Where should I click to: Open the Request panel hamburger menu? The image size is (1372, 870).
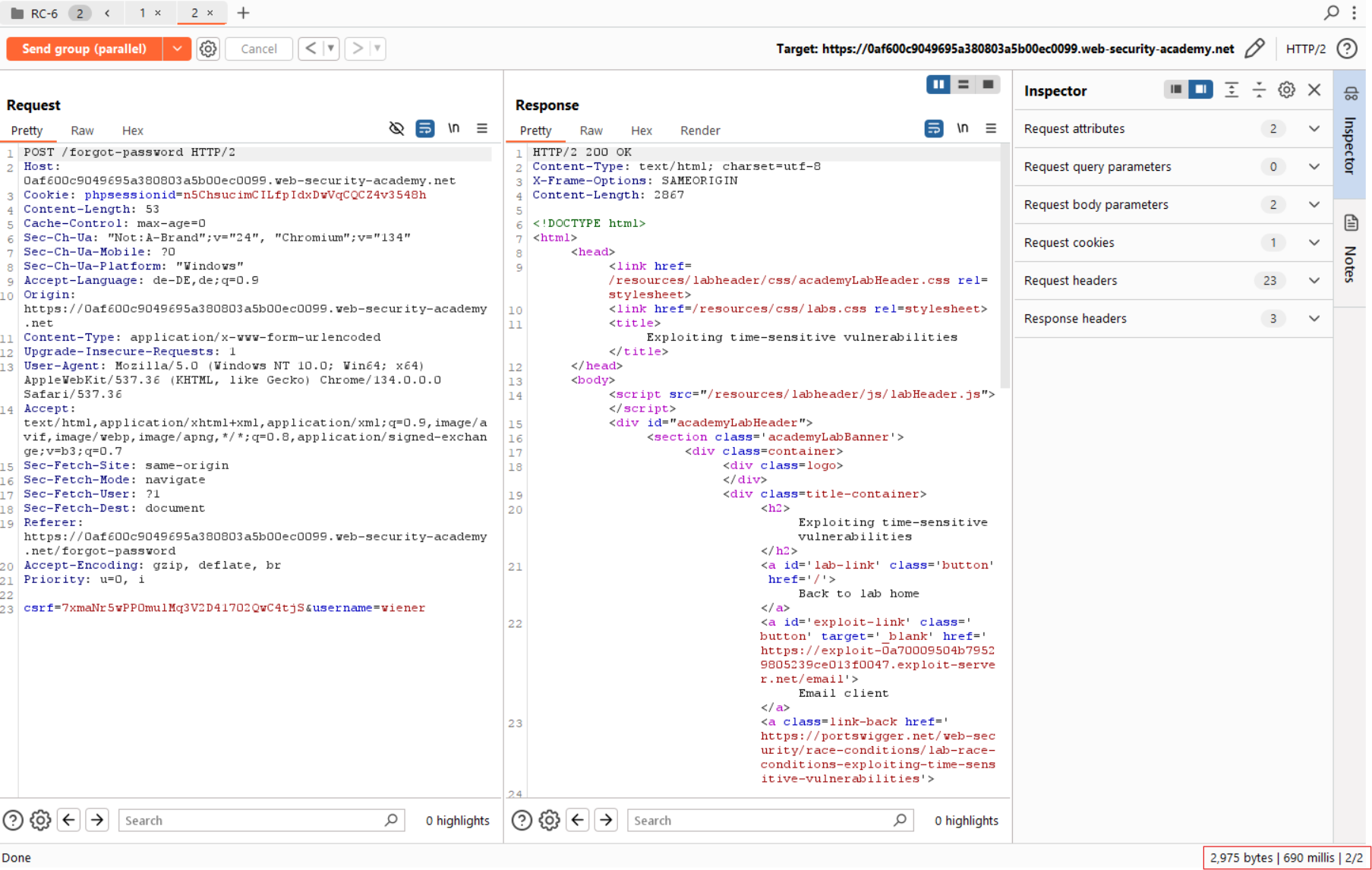click(482, 129)
